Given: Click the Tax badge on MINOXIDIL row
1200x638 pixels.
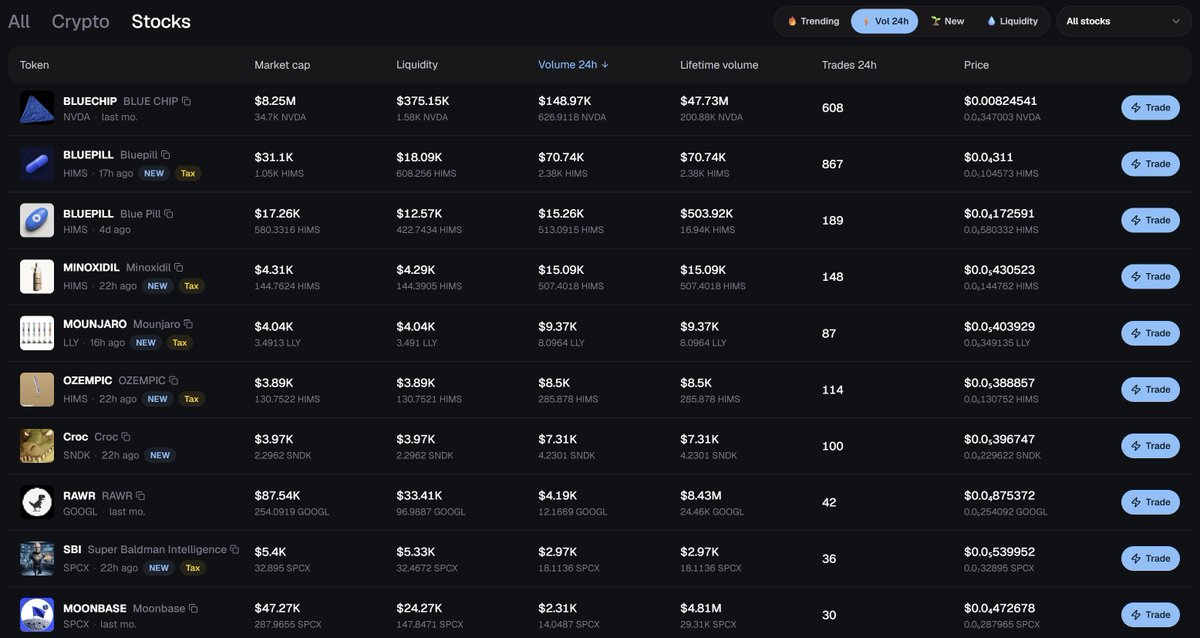Looking at the screenshot, I should (191, 286).
